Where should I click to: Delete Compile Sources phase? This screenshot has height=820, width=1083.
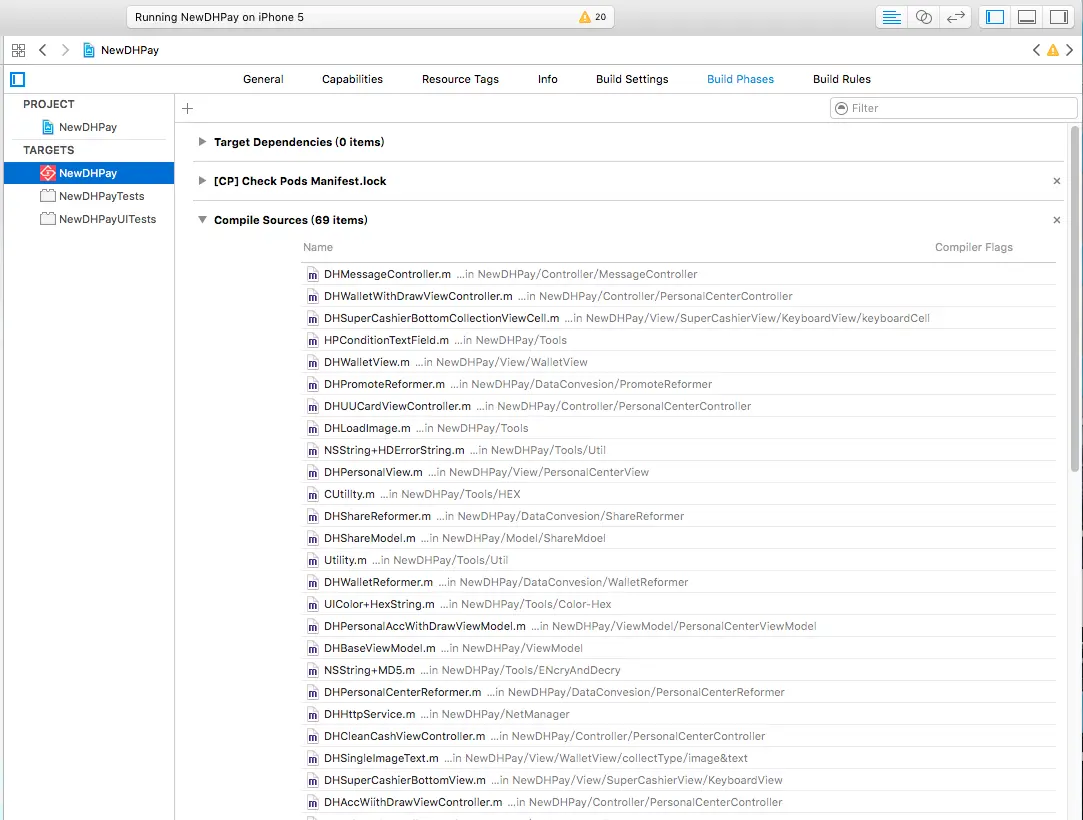(x=1057, y=220)
